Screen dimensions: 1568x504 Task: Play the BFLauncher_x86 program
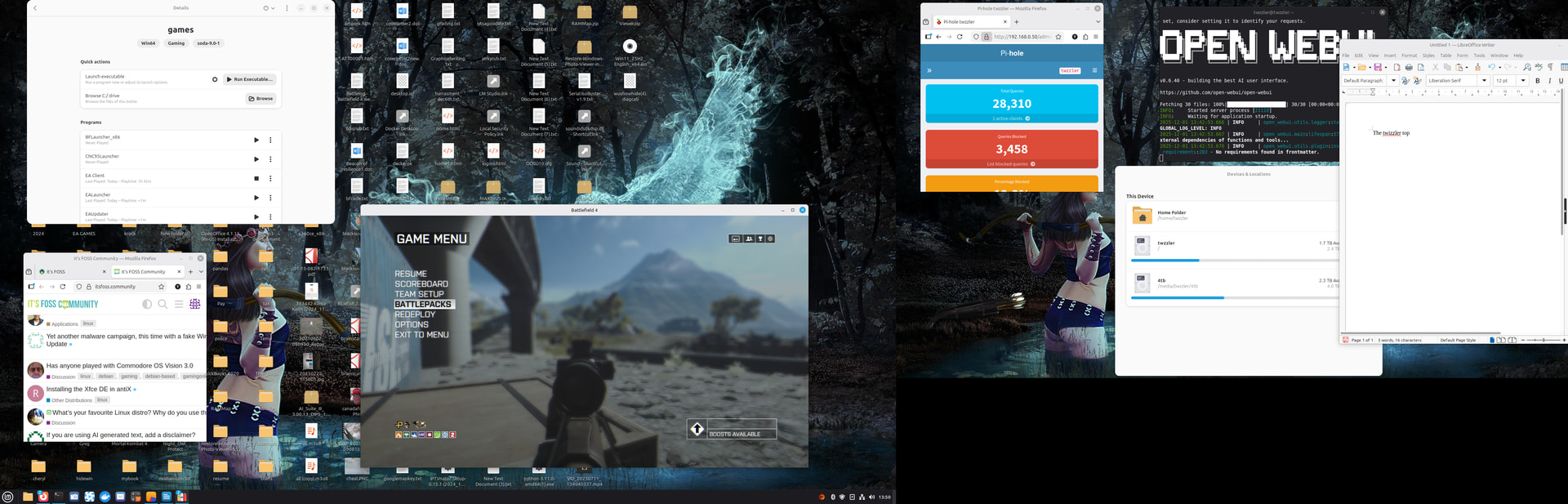(x=256, y=140)
